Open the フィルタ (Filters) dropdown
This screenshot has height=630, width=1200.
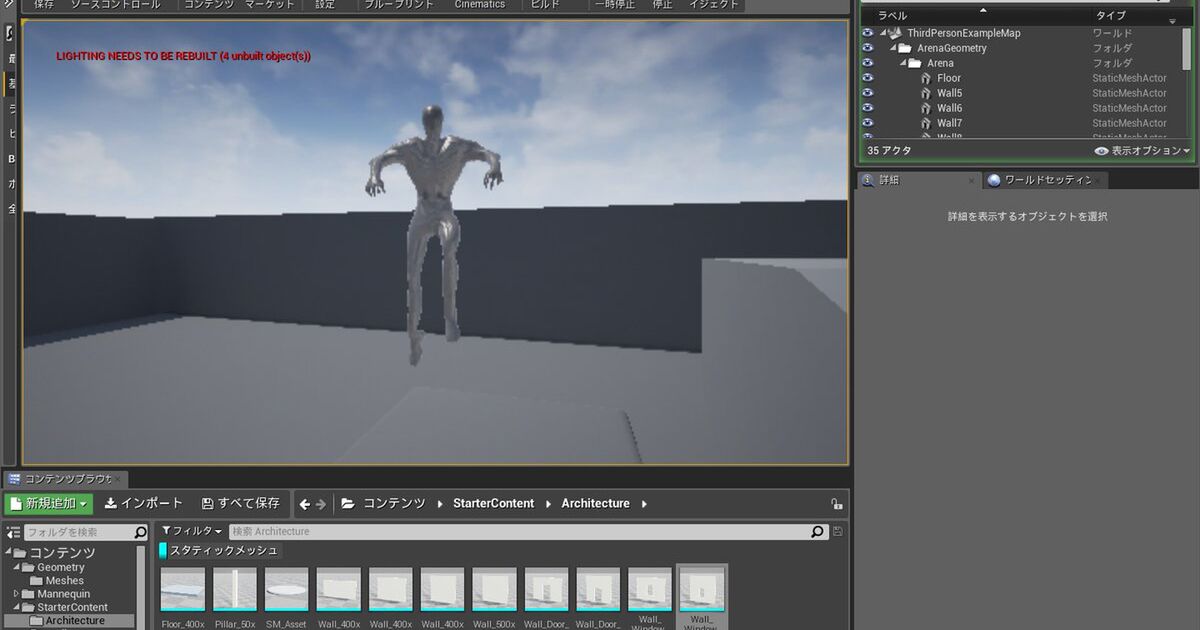(x=192, y=532)
